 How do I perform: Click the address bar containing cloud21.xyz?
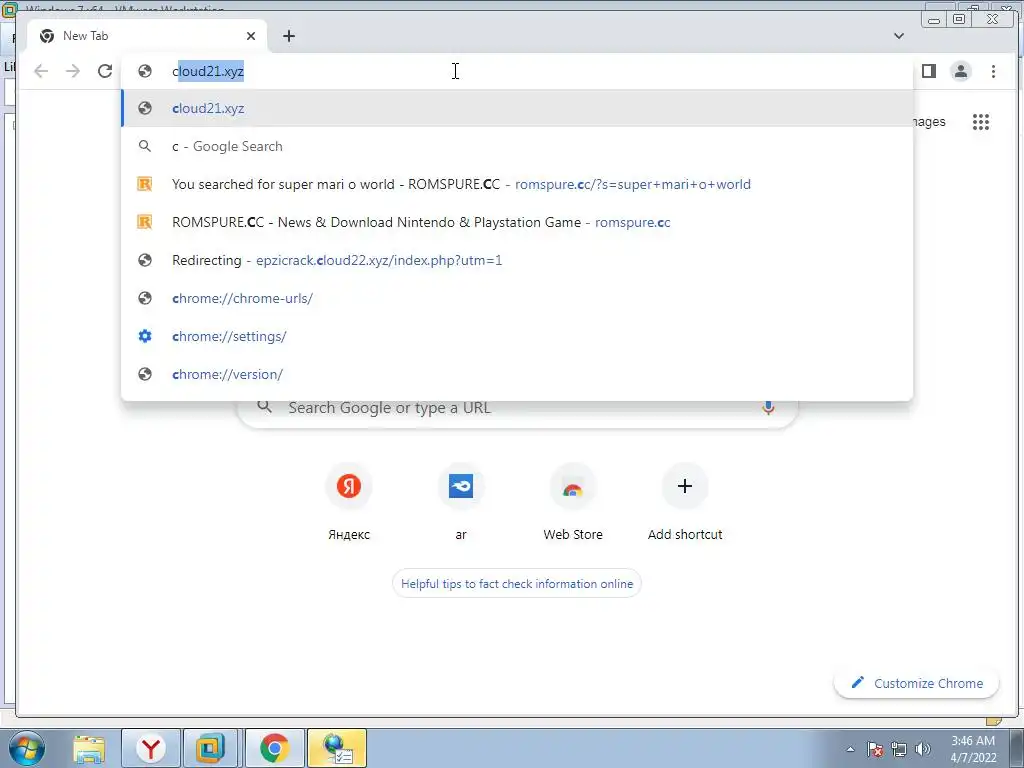pos(516,71)
